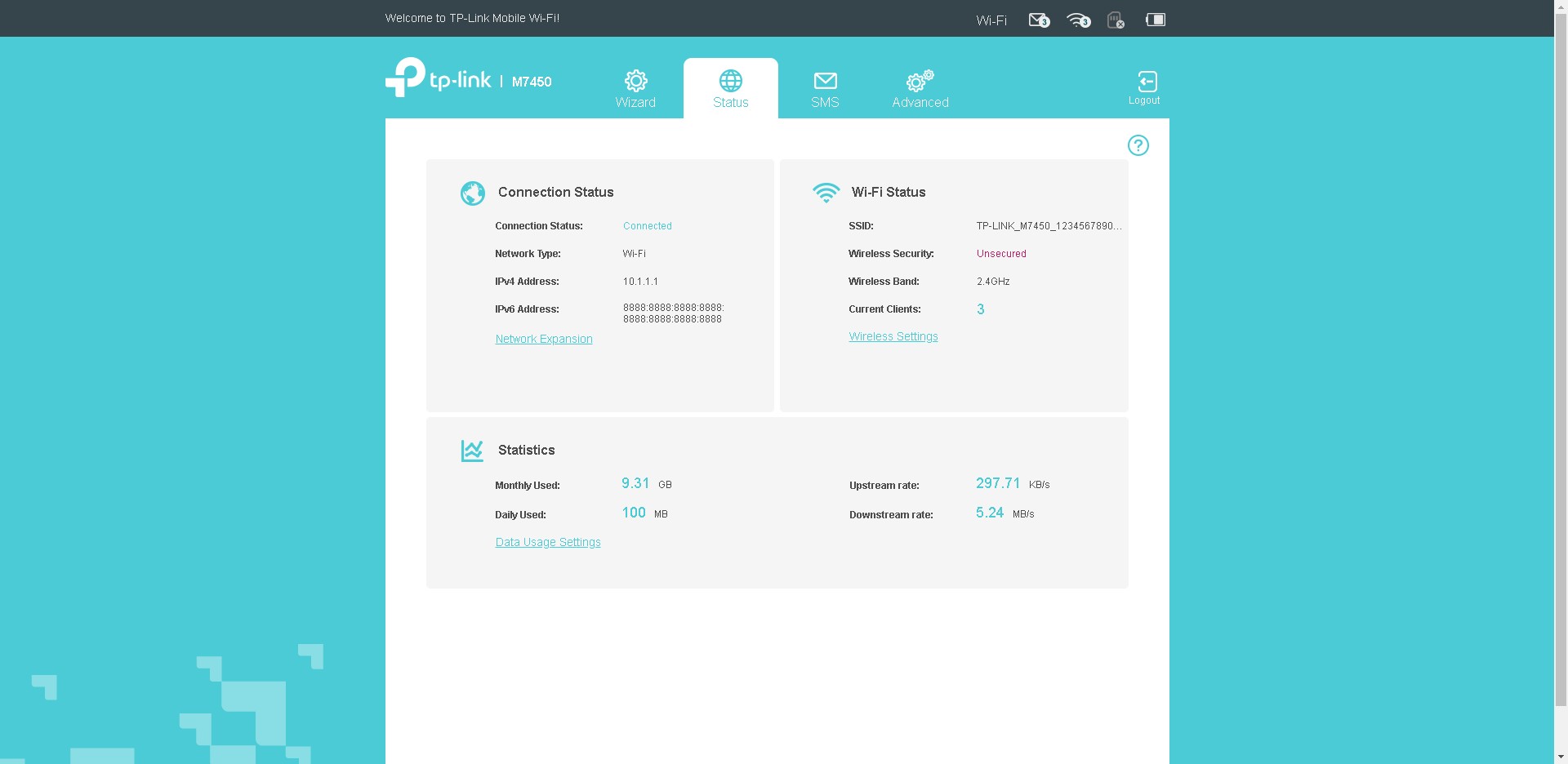
Task: Click the 2.4GHz wireless band value
Action: tap(993, 282)
